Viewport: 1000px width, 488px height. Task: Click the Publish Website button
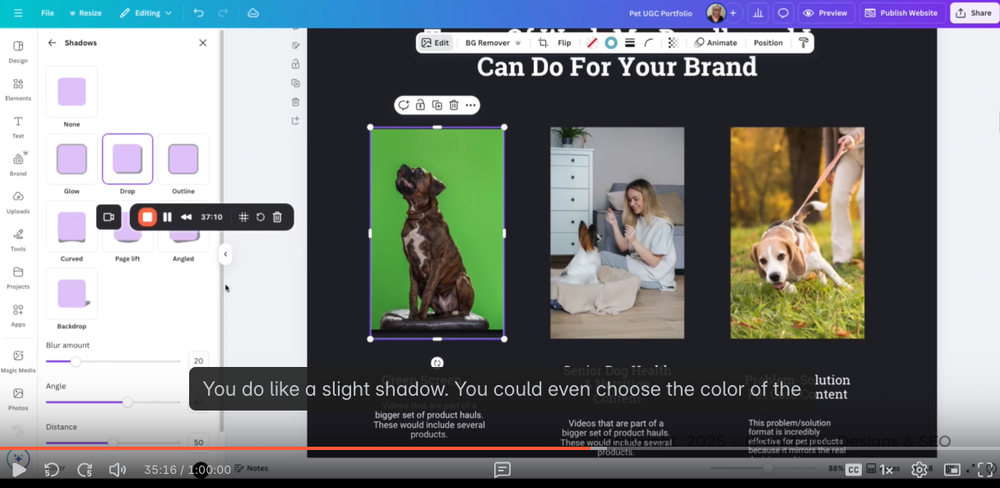pos(902,13)
